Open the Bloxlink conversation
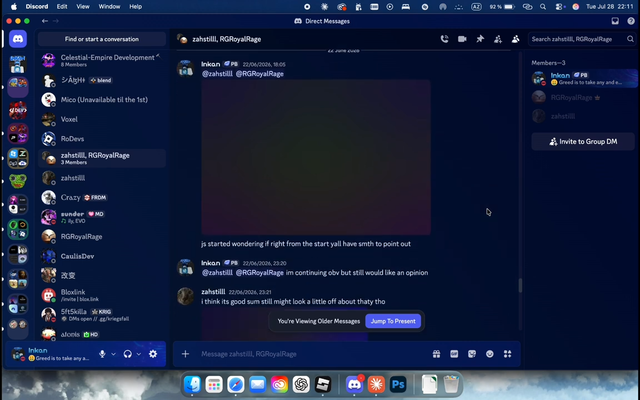Image resolution: width=640 pixels, height=400 pixels. pyautogui.click(x=102, y=295)
